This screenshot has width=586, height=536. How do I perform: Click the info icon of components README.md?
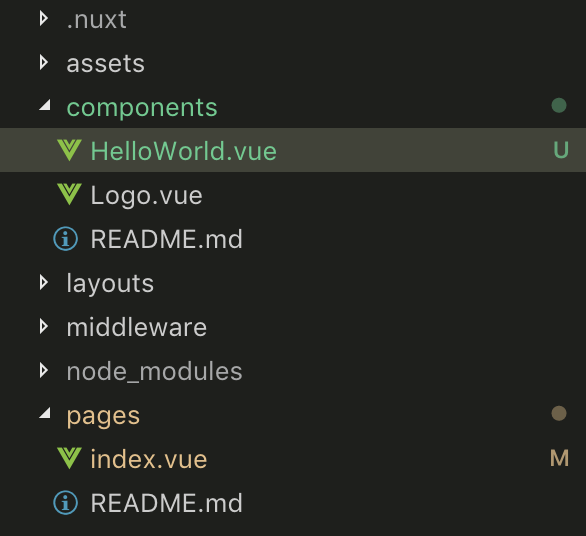coord(65,239)
